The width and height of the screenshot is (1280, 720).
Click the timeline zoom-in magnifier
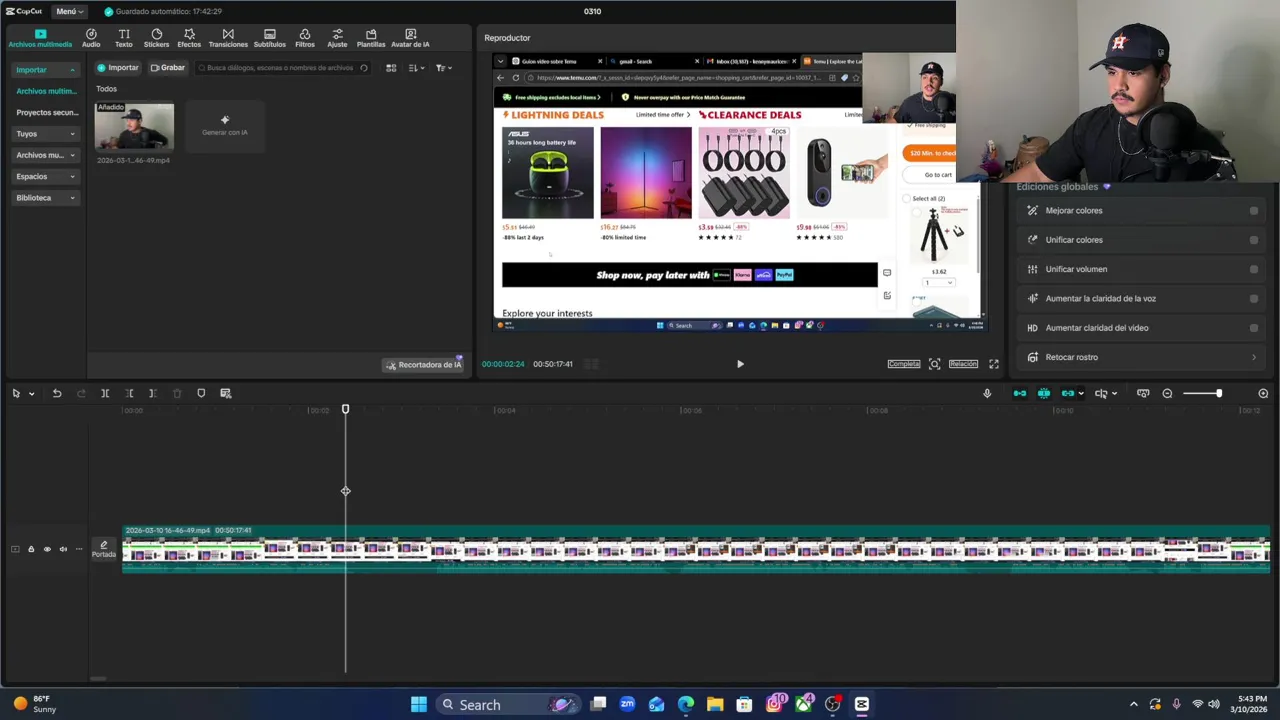(1263, 393)
